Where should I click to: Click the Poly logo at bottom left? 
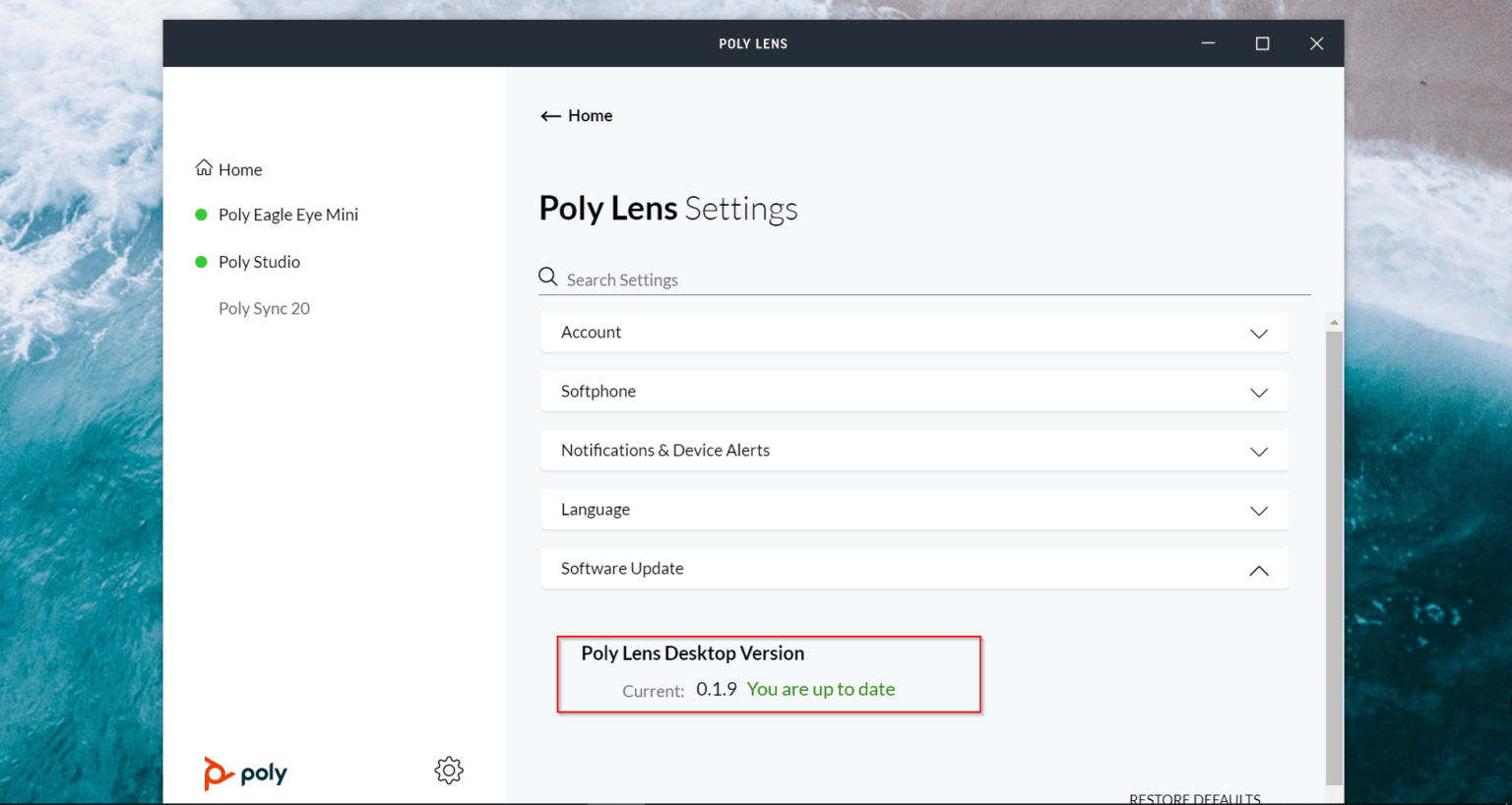point(245,774)
